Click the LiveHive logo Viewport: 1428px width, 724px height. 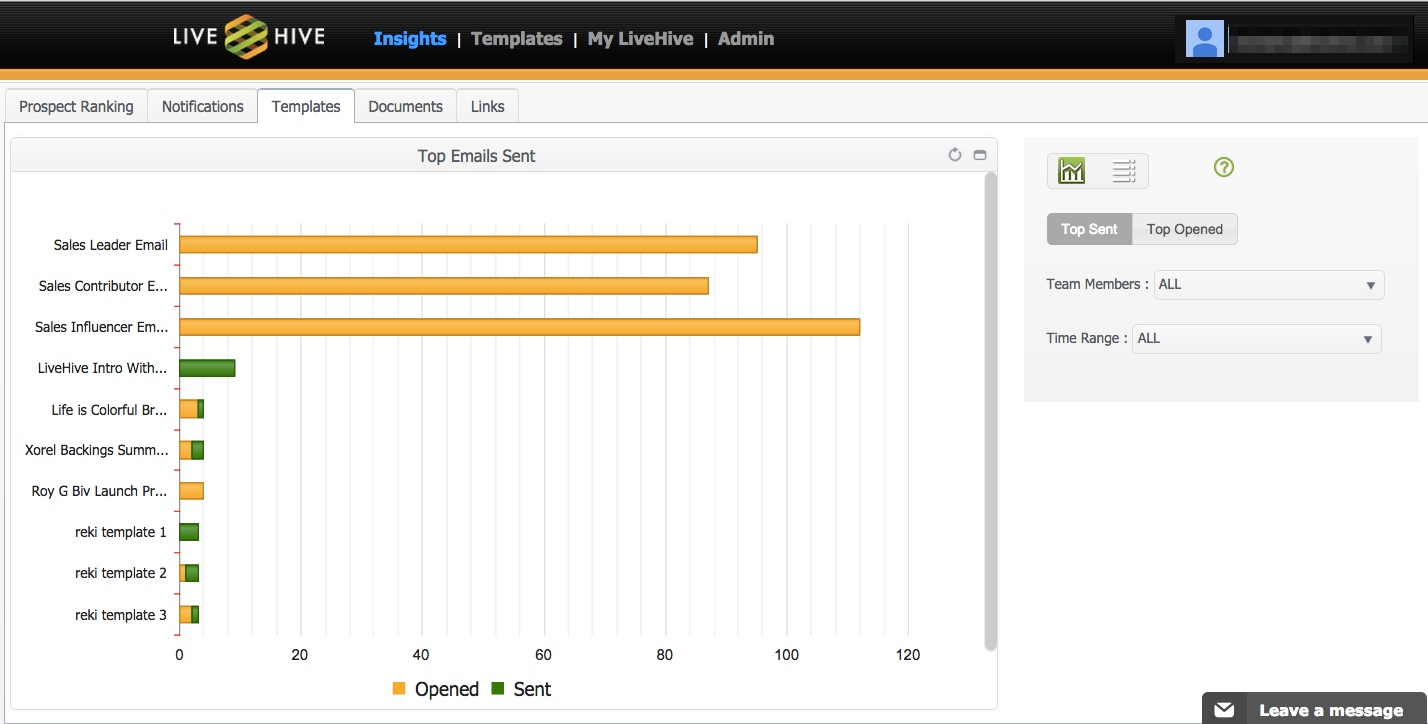tap(248, 38)
